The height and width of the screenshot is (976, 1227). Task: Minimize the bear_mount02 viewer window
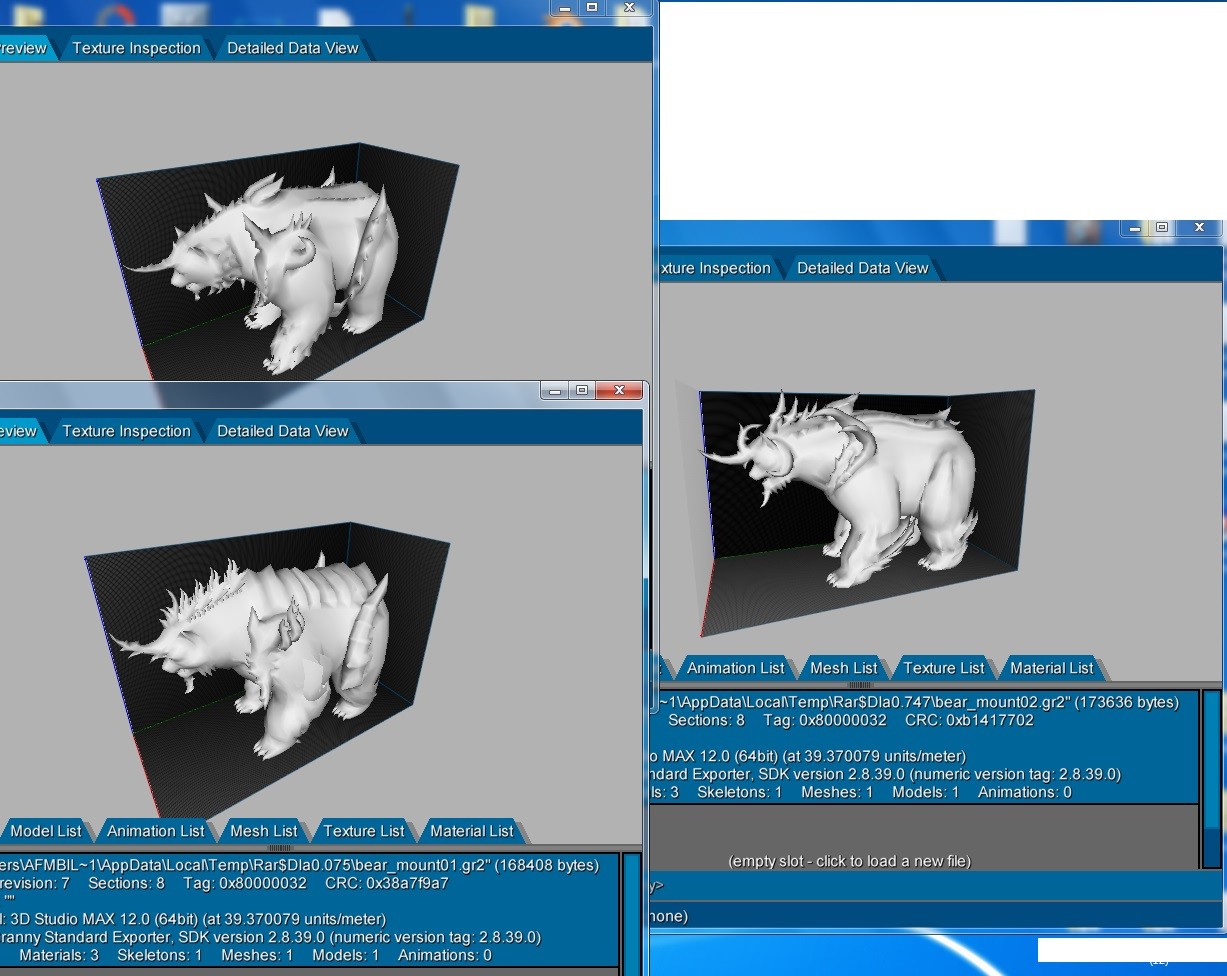1134,228
